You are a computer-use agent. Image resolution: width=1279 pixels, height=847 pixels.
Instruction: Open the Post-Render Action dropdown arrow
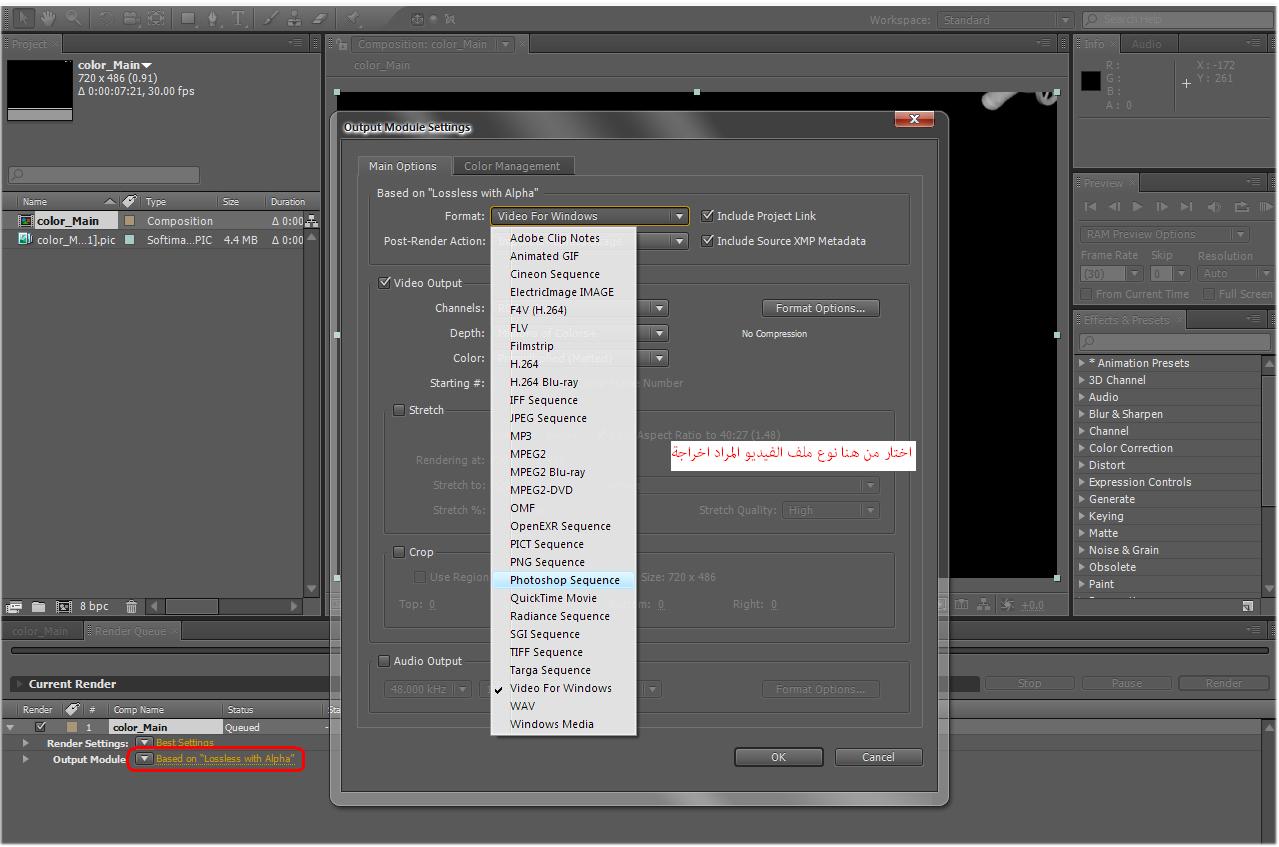679,241
